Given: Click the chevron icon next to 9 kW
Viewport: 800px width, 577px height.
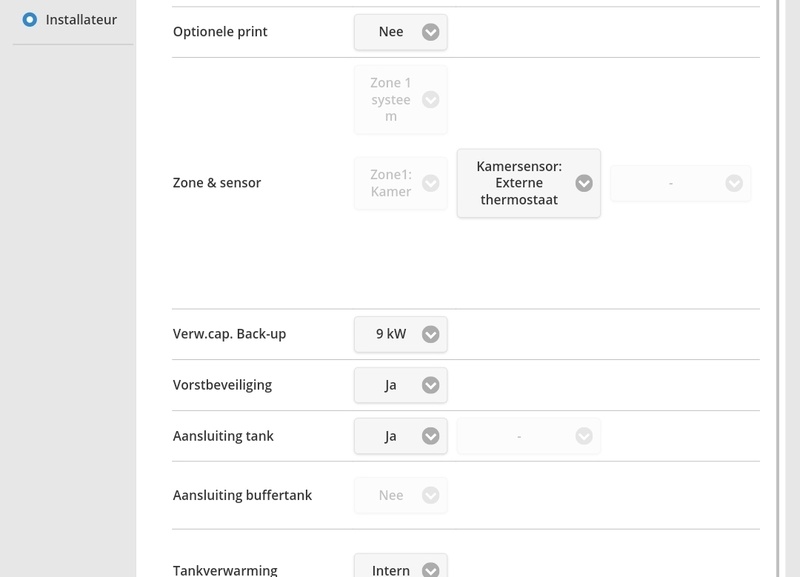Looking at the screenshot, I should coord(430,335).
